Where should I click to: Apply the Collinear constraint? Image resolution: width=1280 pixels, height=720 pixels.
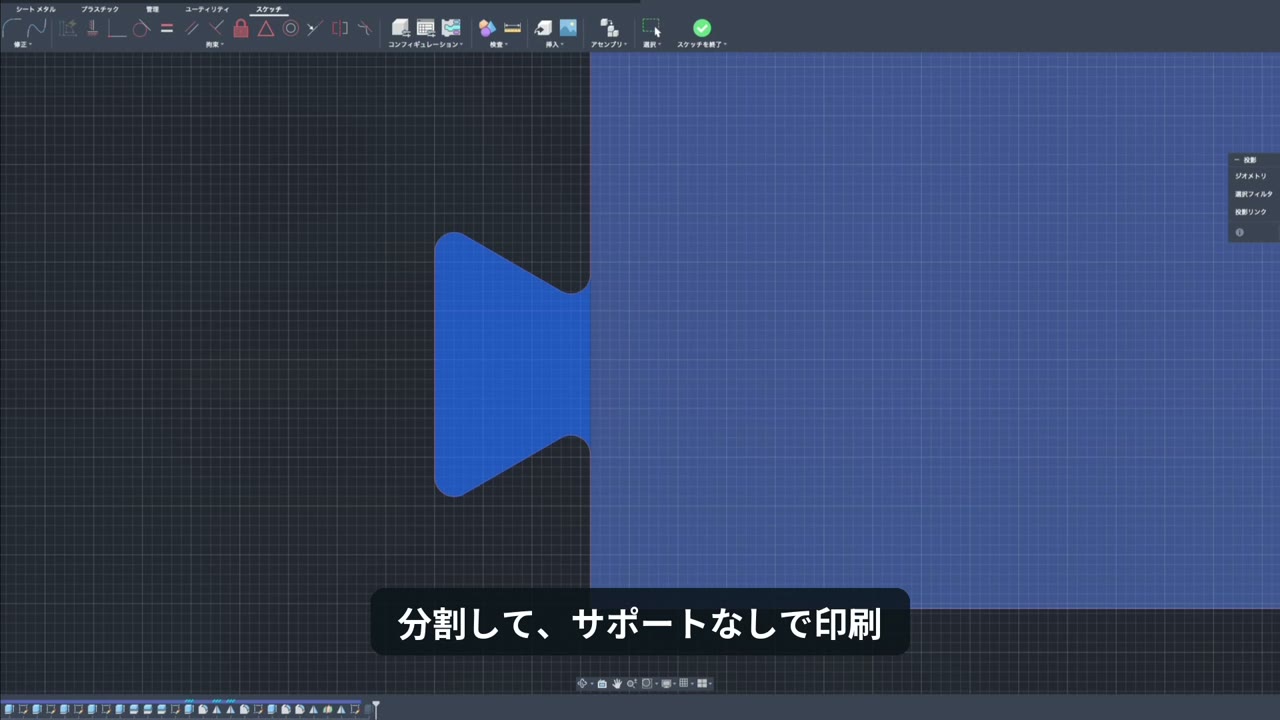[x=315, y=28]
